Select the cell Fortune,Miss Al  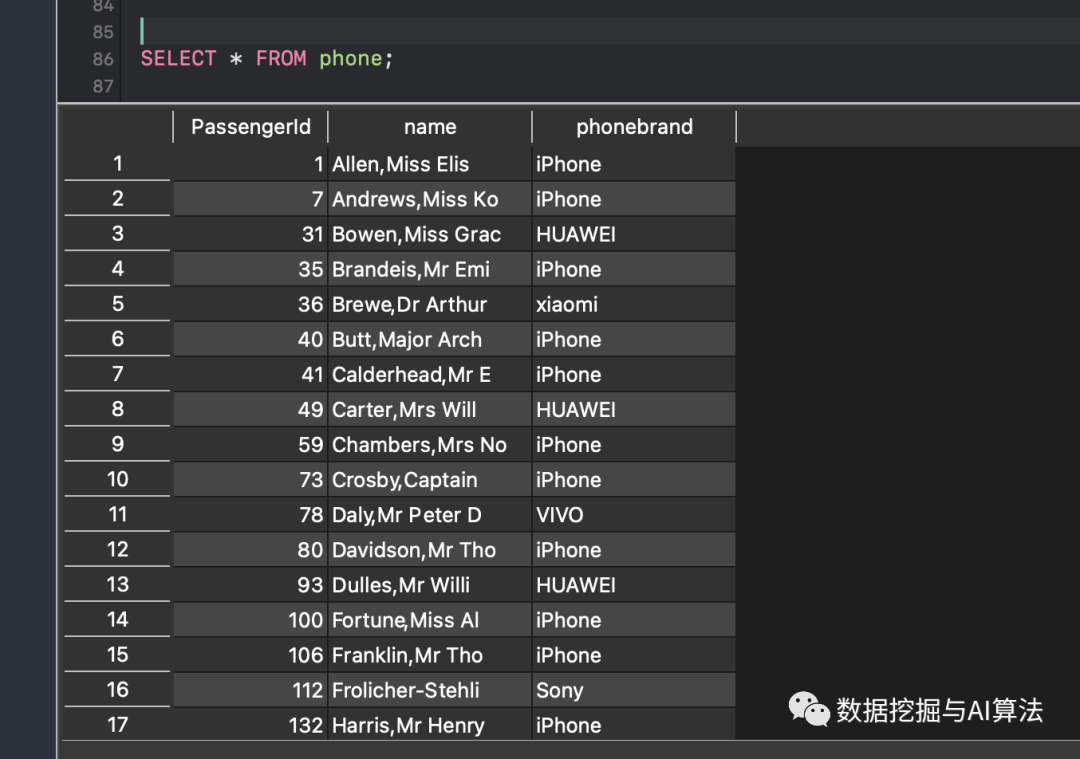click(x=430, y=621)
